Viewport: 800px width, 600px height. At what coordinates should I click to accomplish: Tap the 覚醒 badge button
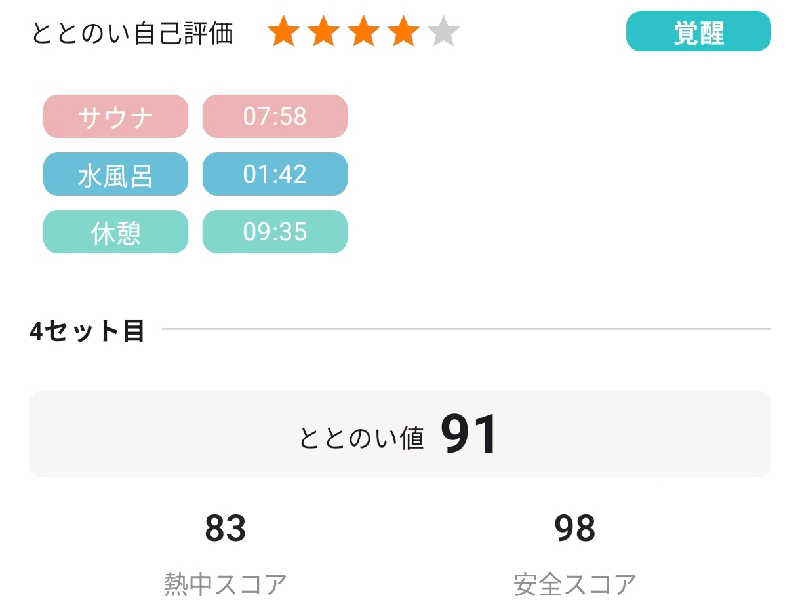pos(698,31)
